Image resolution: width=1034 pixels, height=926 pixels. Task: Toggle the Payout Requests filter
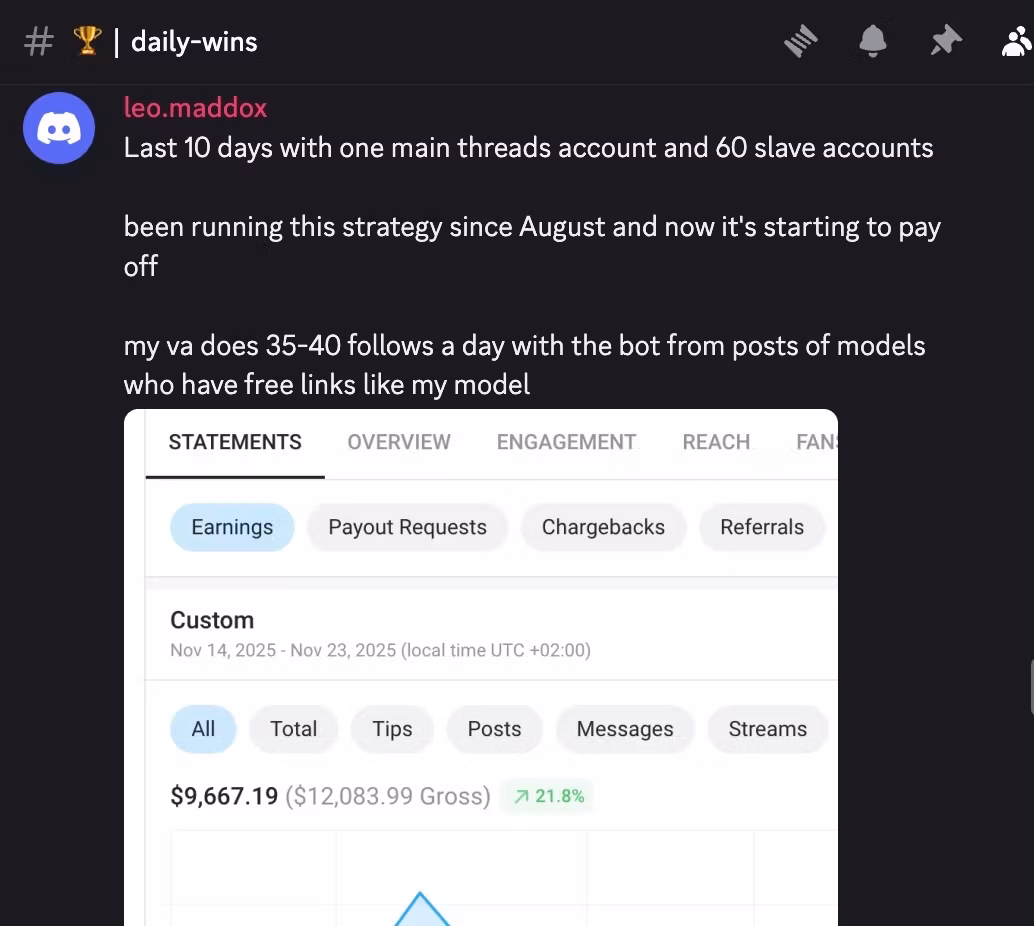coord(407,527)
